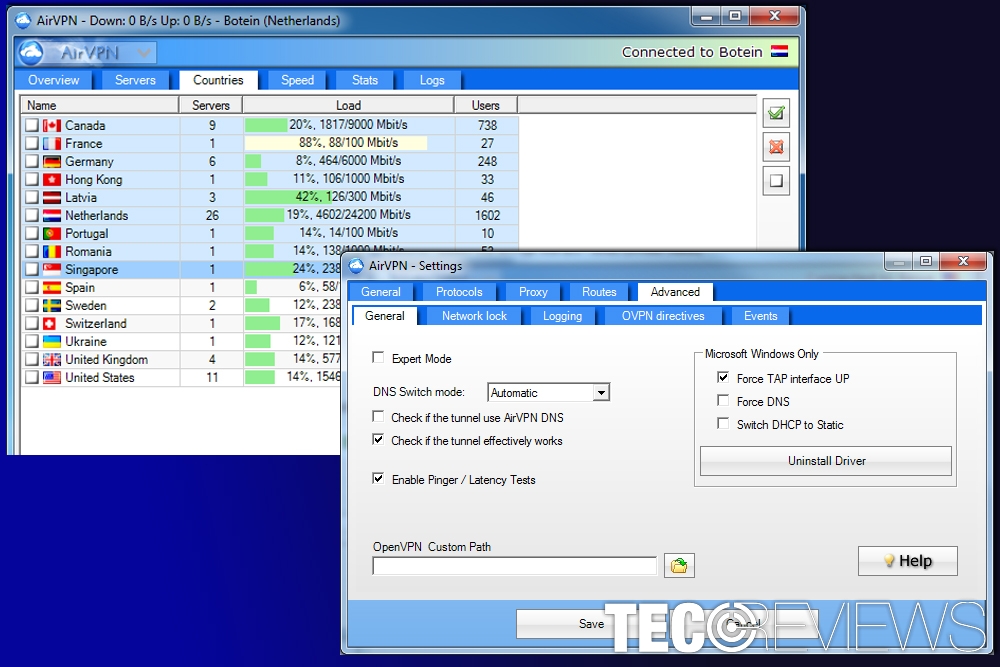Click the Canada load bar showing 20%
The width and height of the screenshot is (1000, 667).
tap(348, 125)
